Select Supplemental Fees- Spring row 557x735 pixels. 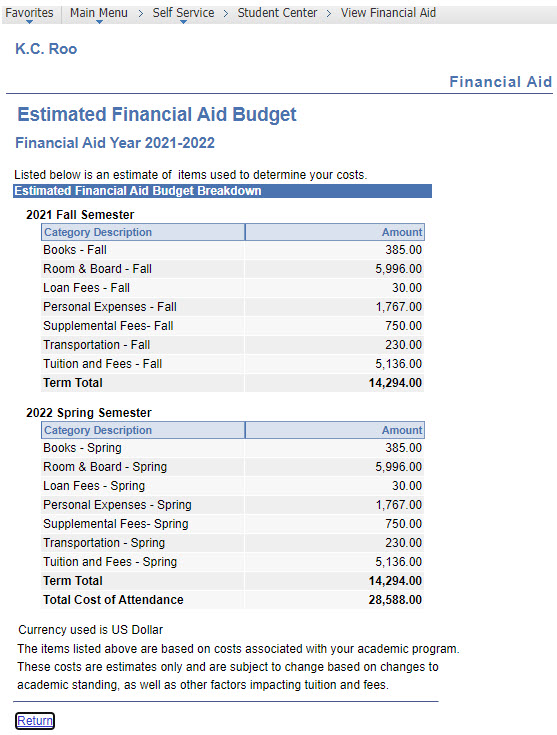click(233, 524)
